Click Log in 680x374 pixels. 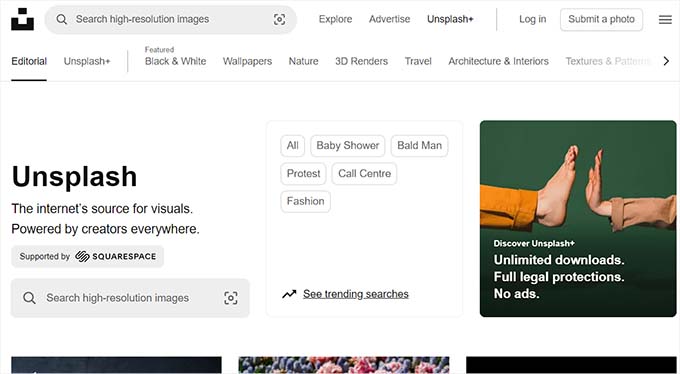[533, 19]
